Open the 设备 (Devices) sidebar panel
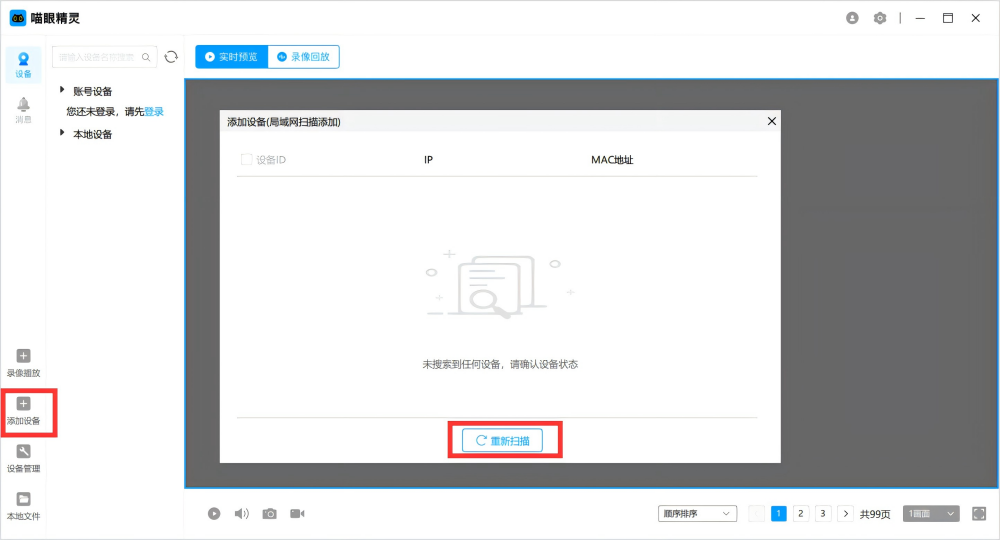The image size is (1000, 540). coord(23,64)
